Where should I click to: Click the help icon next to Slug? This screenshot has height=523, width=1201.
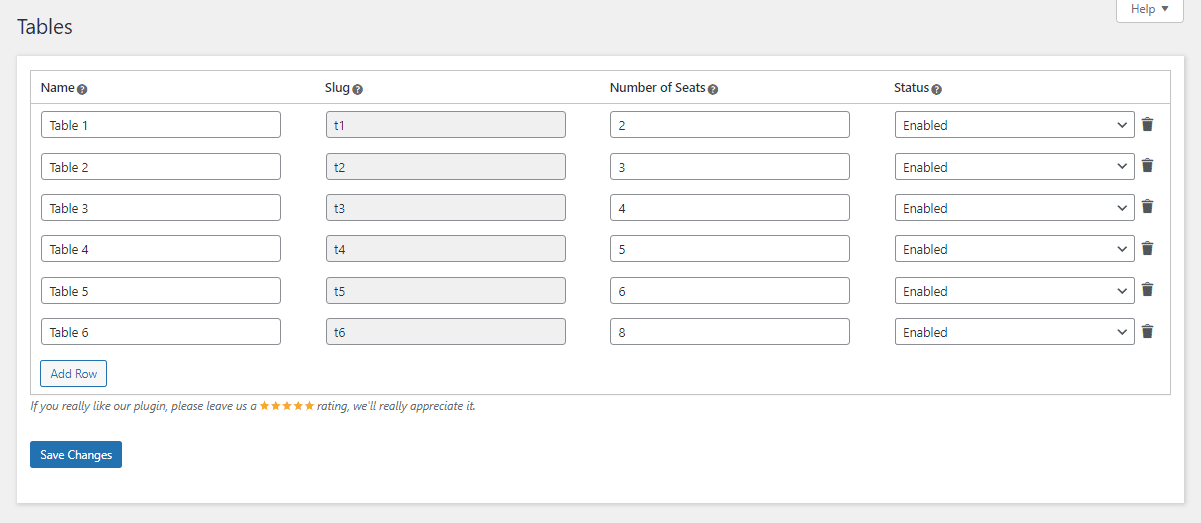pyautogui.click(x=357, y=89)
